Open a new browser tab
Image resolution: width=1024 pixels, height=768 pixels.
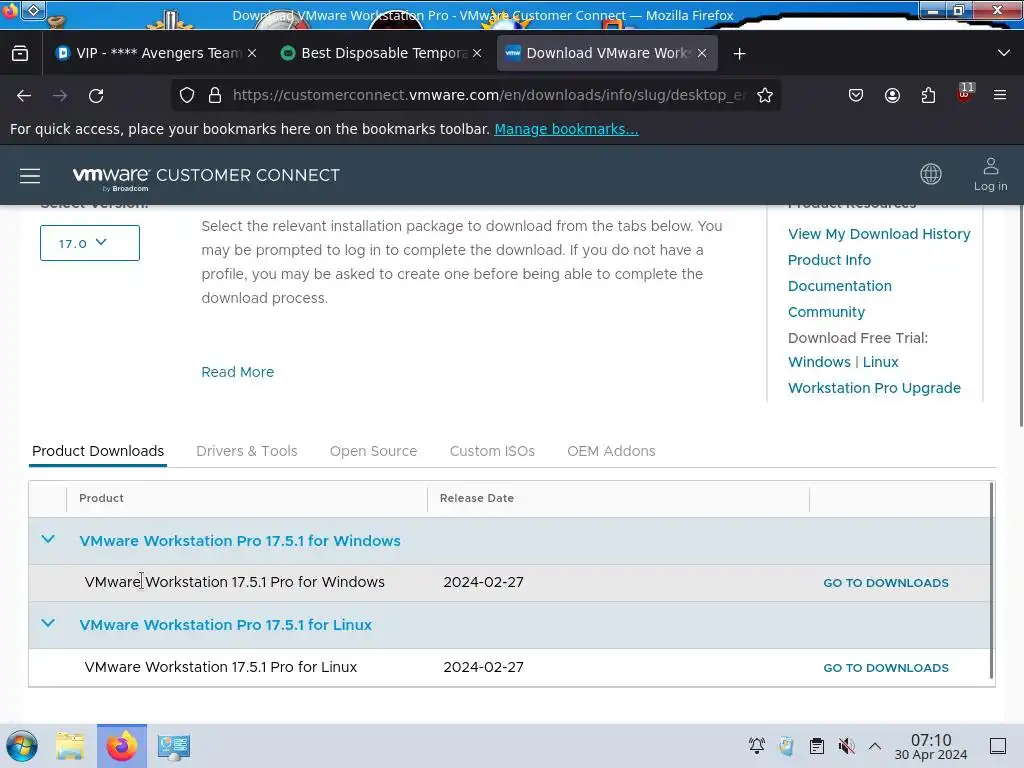point(739,54)
